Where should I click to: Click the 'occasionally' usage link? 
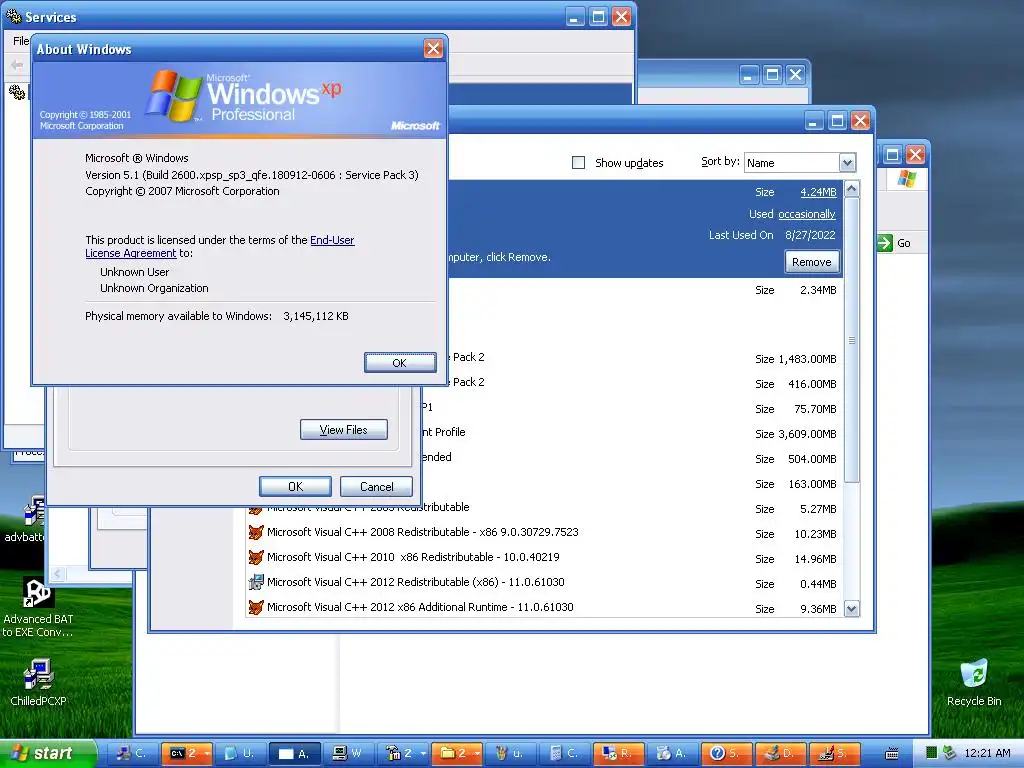[807, 214]
